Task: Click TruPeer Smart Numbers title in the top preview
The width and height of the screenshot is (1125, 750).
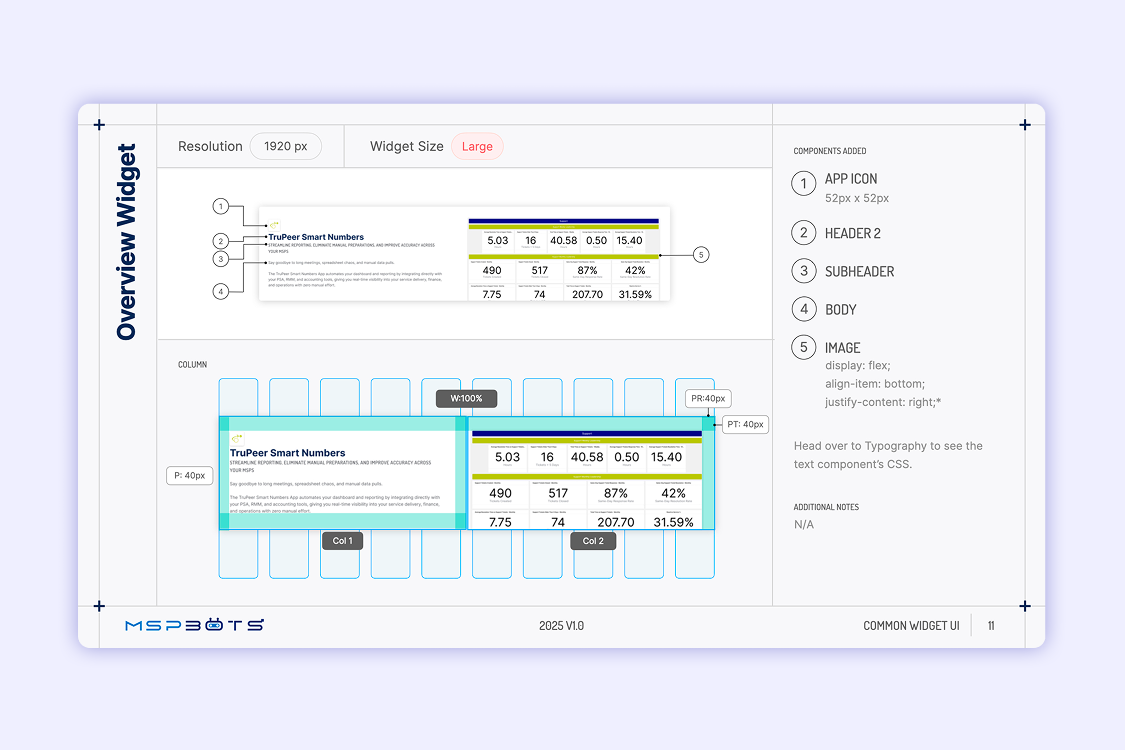Action: 316,237
